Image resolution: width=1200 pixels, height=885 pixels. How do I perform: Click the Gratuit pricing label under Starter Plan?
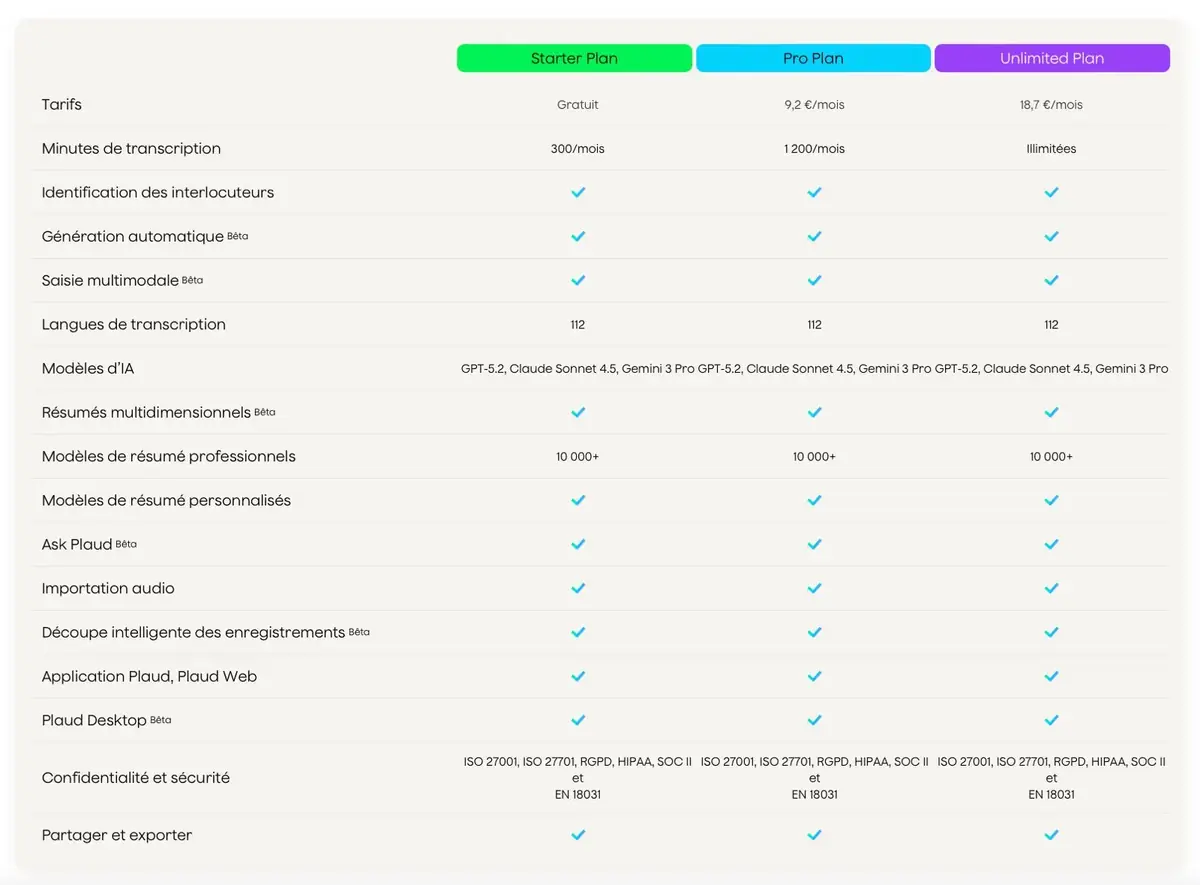(x=578, y=104)
